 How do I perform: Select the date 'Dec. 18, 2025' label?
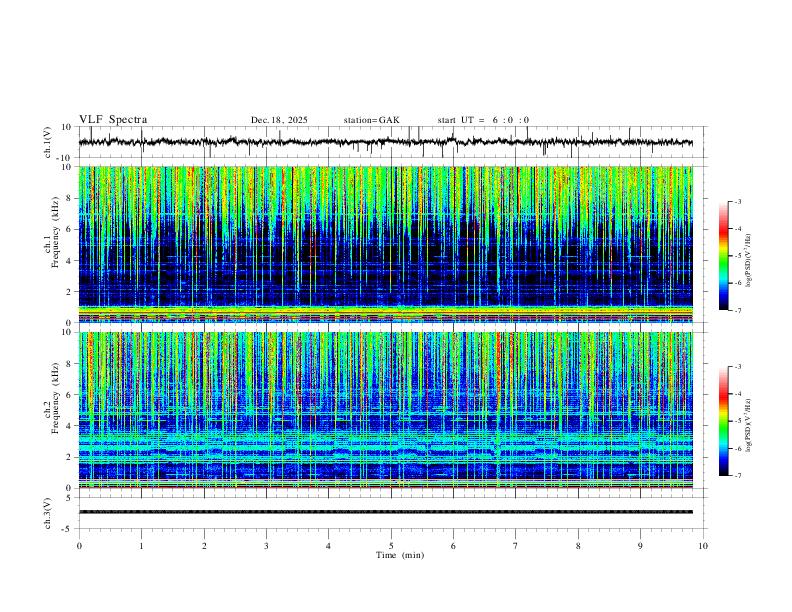coord(279,120)
